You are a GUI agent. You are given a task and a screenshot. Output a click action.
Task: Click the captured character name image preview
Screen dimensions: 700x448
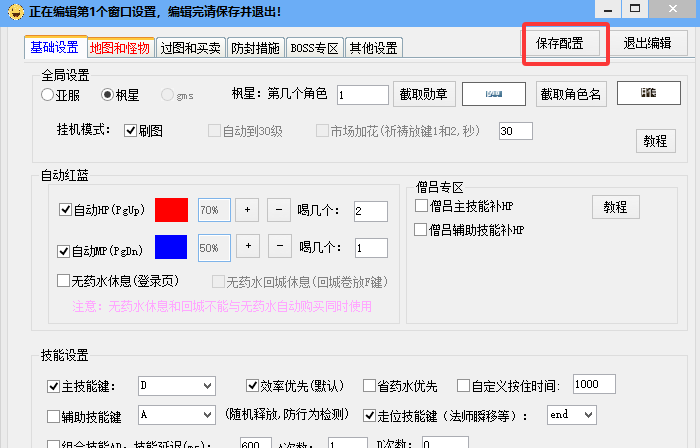[648, 94]
